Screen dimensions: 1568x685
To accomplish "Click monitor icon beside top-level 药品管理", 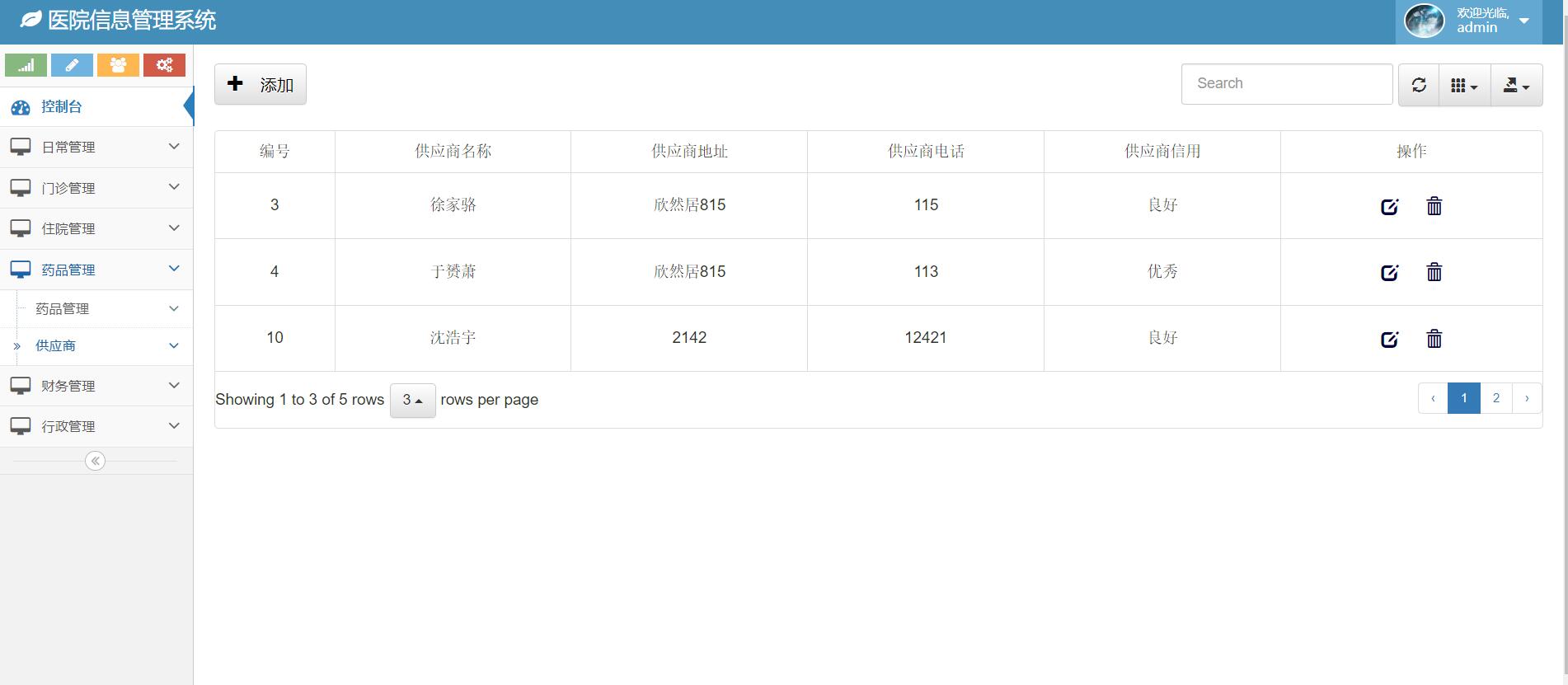I will pyautogui.click(x=21, y=270).
